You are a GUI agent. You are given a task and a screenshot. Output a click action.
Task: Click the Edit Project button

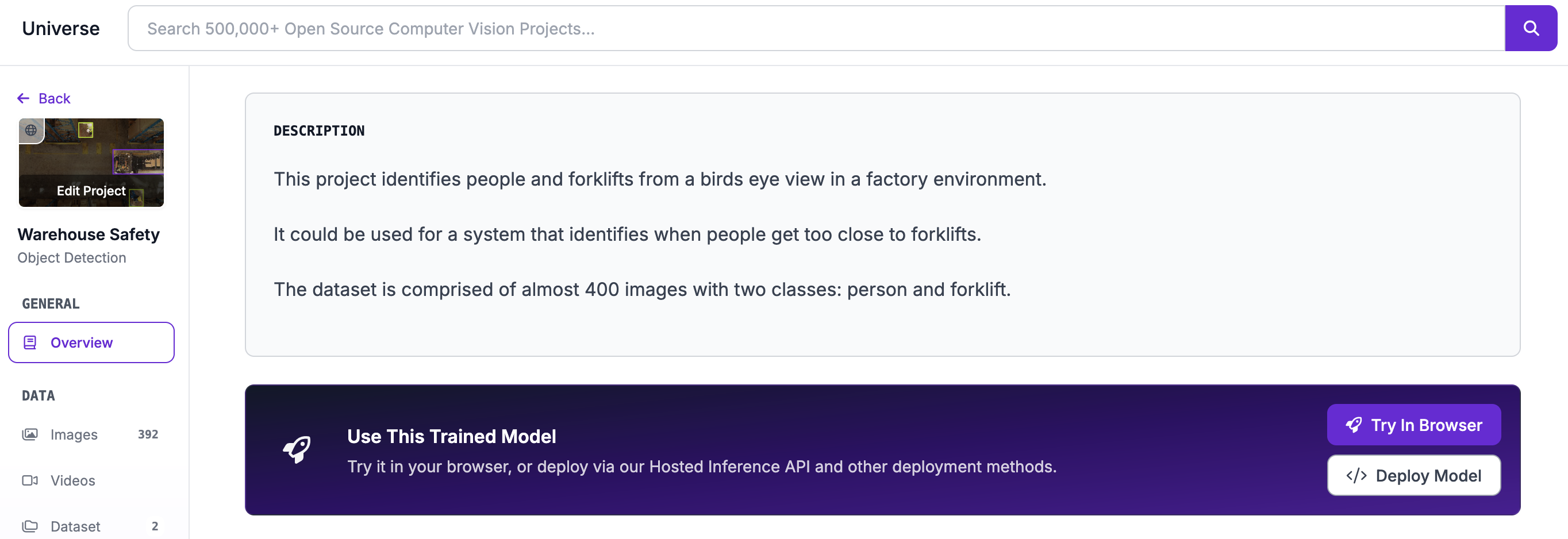[91, 190]
